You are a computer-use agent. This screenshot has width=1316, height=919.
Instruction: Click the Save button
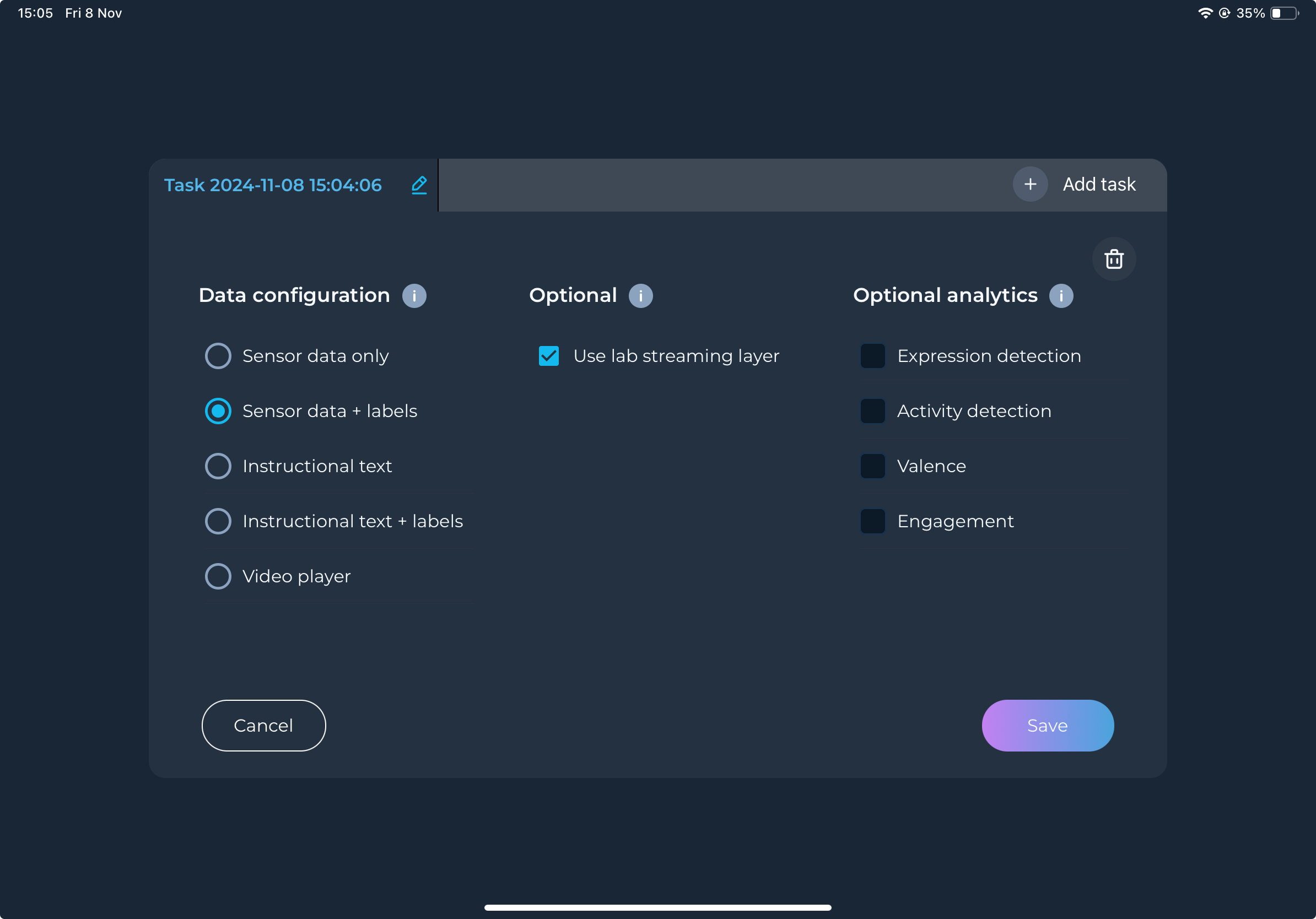point(1048,725)
